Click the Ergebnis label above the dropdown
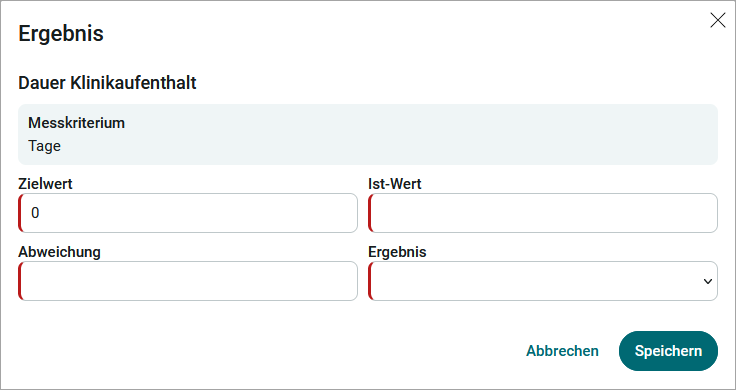This screenshot has height=390, width=736. tap(397, 252)
